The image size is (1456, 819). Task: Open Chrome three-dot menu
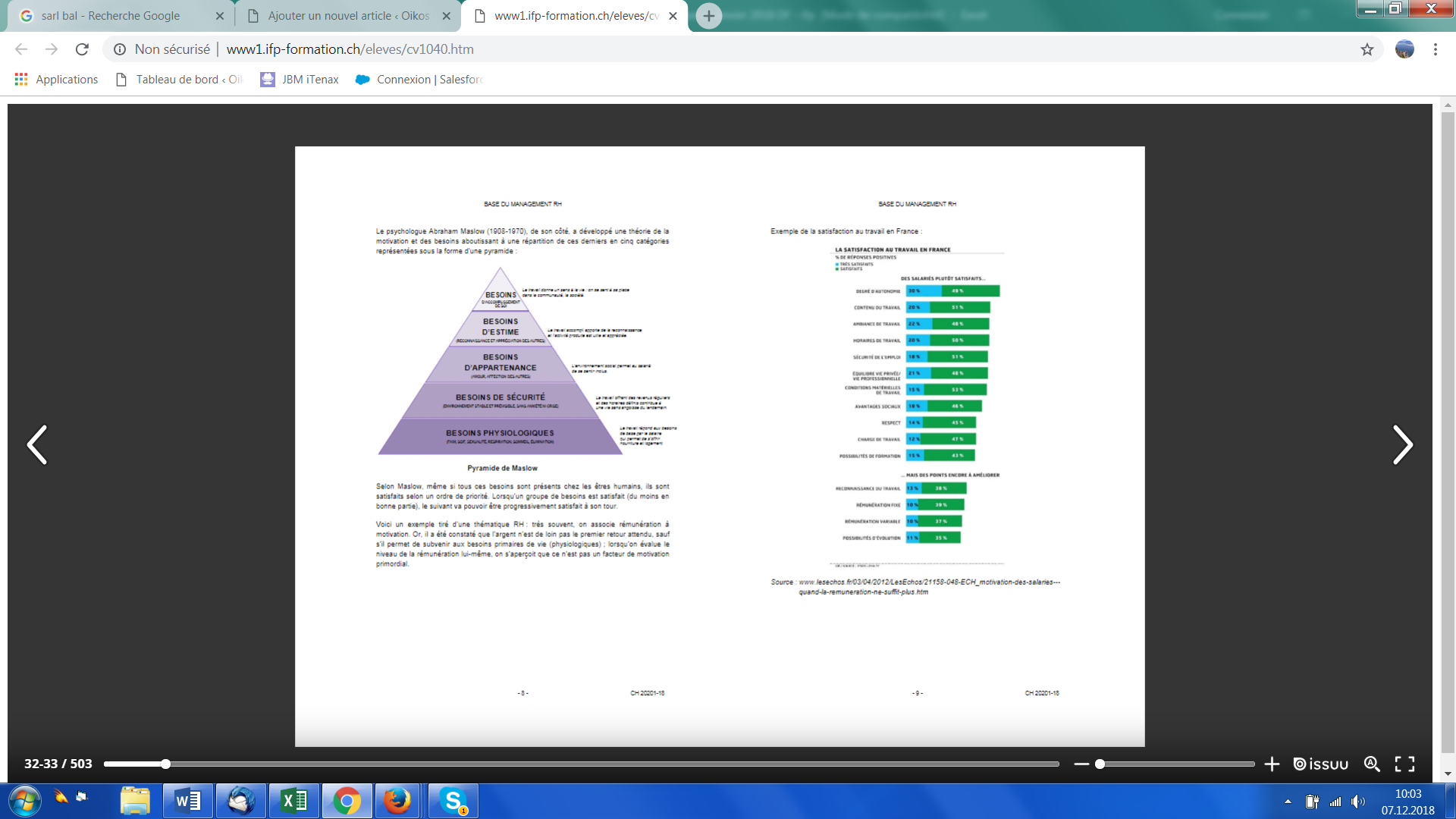pos(1435,49)
